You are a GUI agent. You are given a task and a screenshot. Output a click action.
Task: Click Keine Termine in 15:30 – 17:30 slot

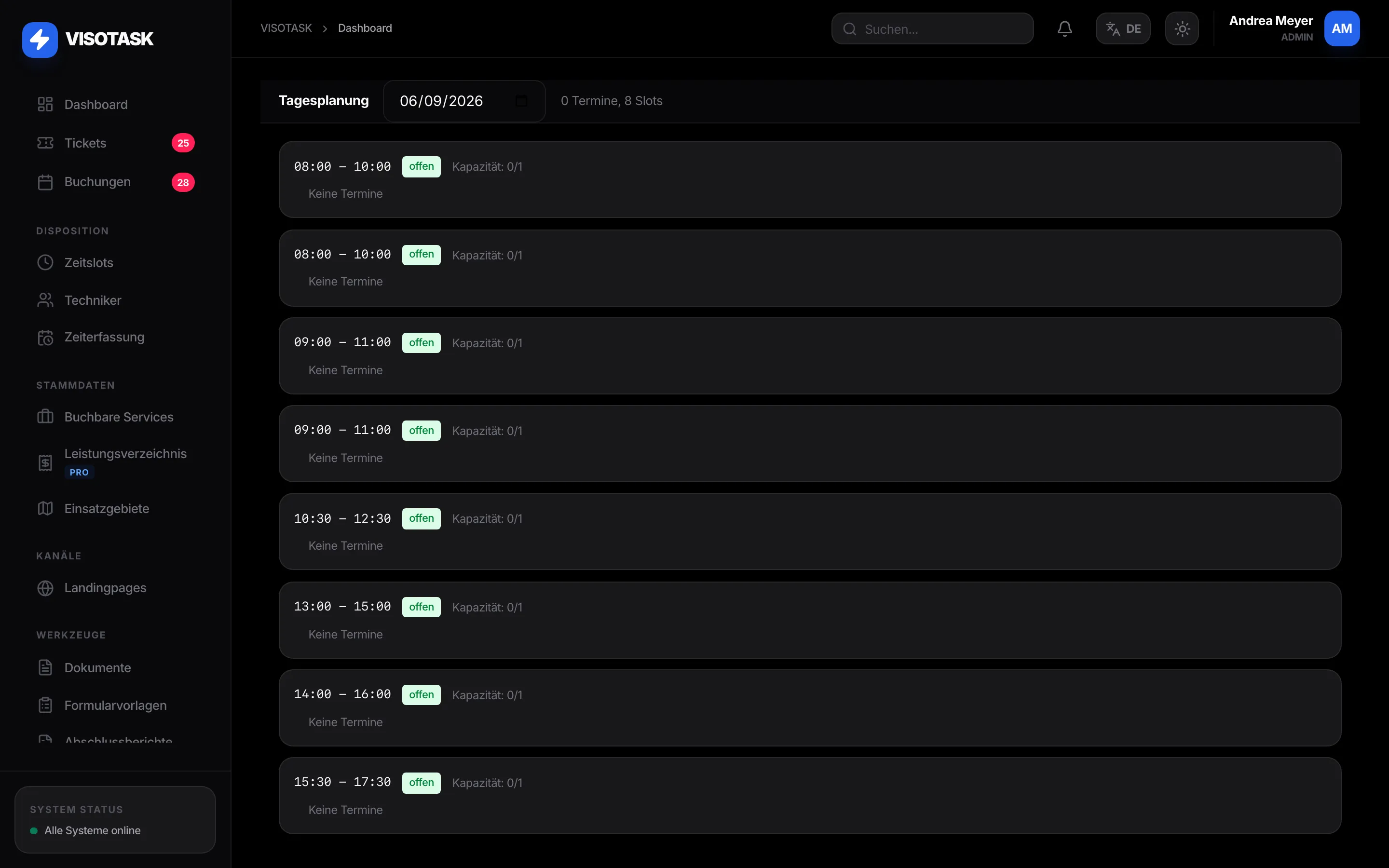(x=345, y=810)
